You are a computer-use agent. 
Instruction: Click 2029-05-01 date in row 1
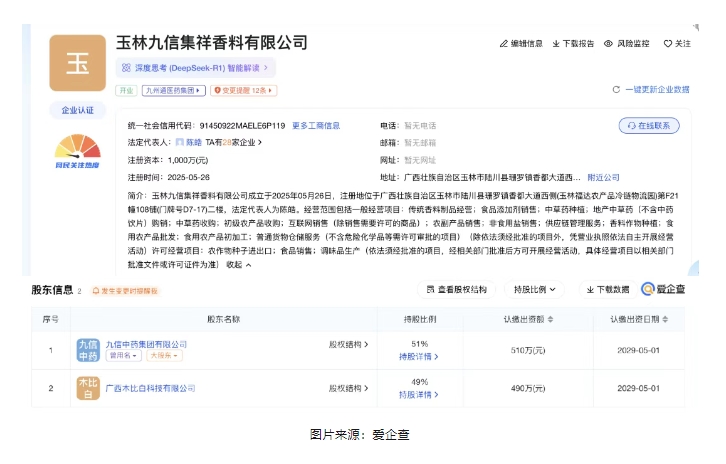638,351
